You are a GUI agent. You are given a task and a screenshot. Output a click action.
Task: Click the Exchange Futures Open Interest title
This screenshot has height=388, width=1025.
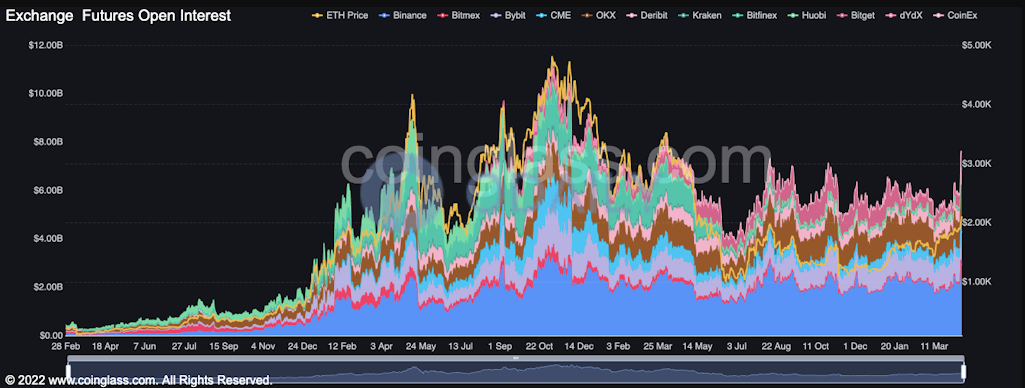118,16
